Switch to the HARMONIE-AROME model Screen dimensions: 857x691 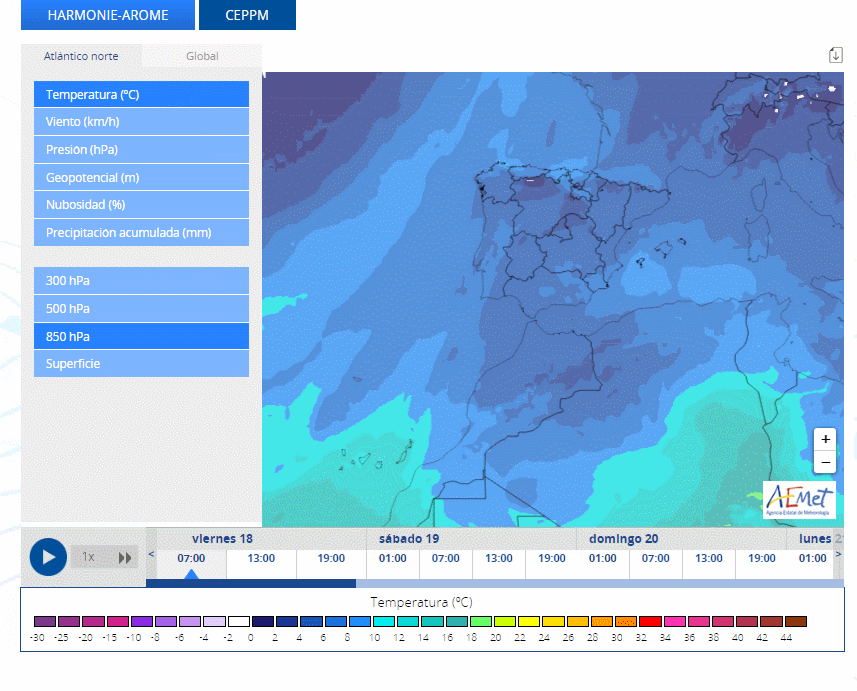(108, 15)
